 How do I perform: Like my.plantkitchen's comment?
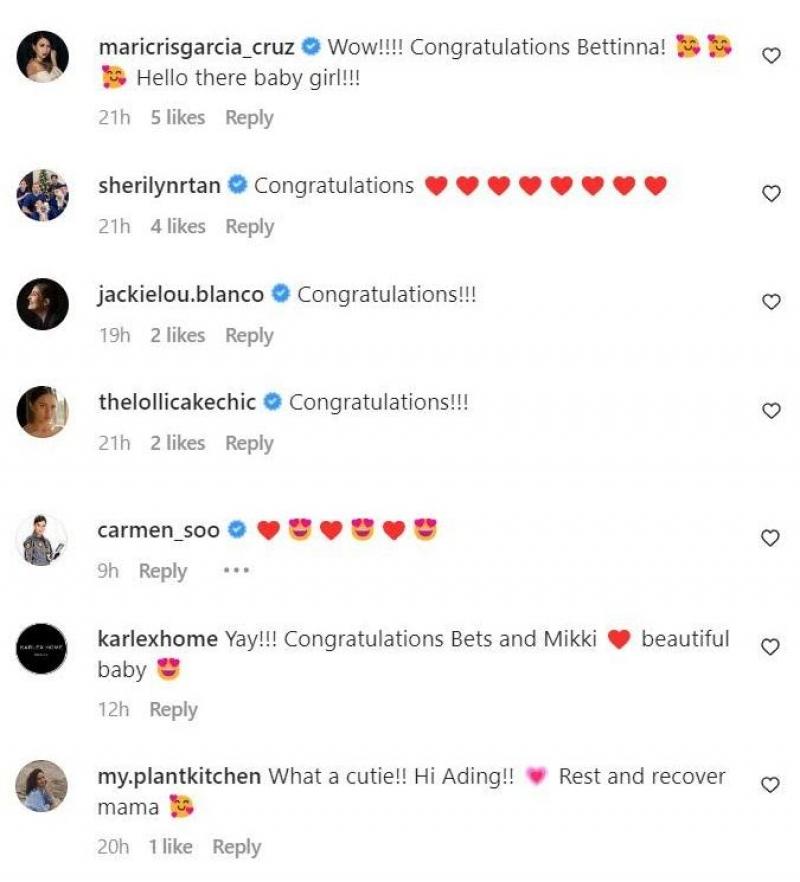(x=771, y=785)
